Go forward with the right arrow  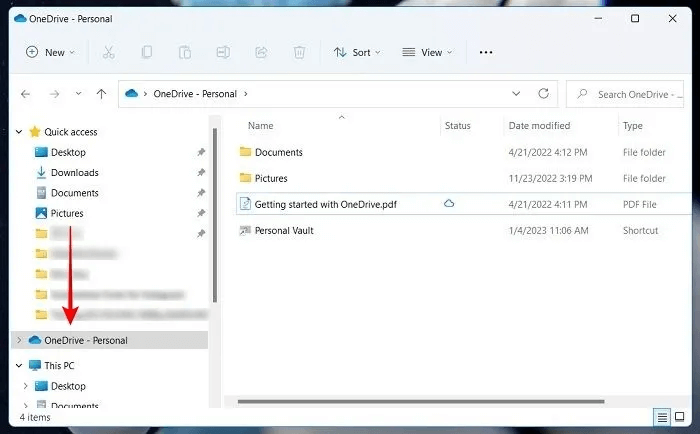pos(54,94)
